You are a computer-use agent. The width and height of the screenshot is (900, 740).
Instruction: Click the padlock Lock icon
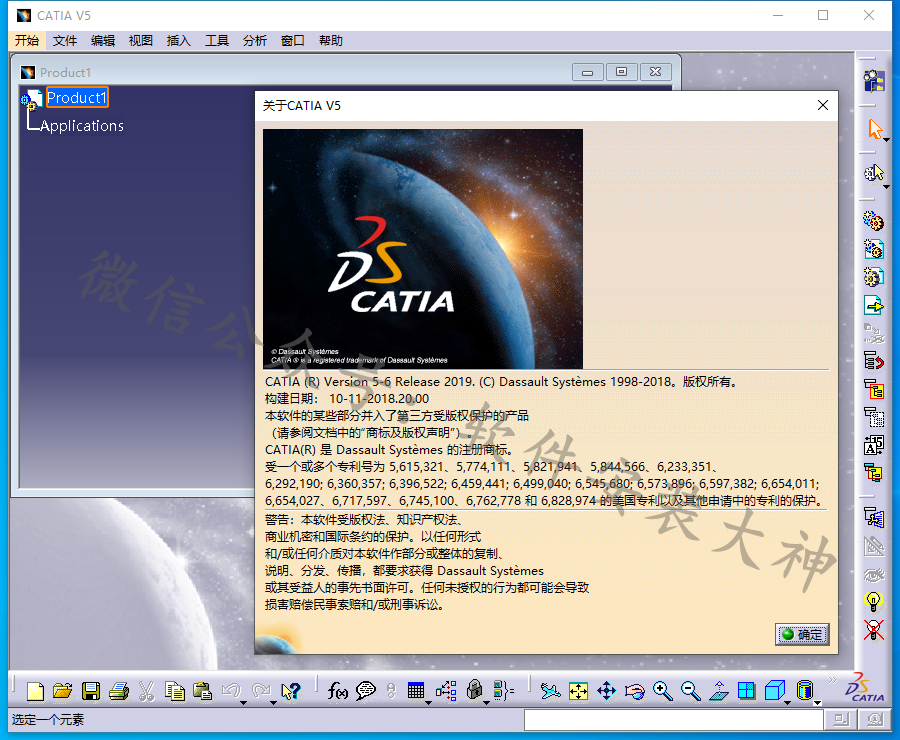click(474, 689)
